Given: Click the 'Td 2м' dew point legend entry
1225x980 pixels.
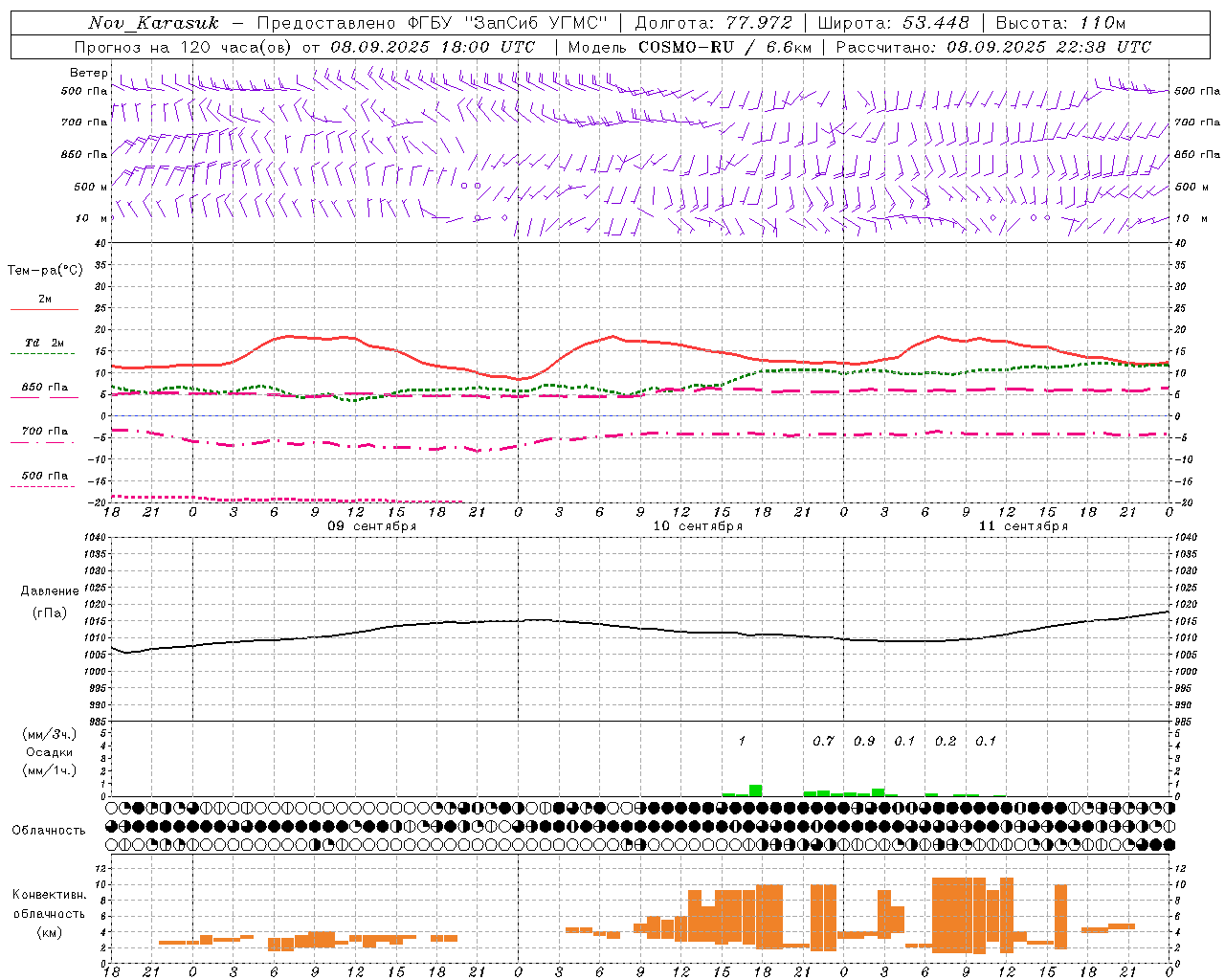Looking at the screenshot, I should (44, 343).
